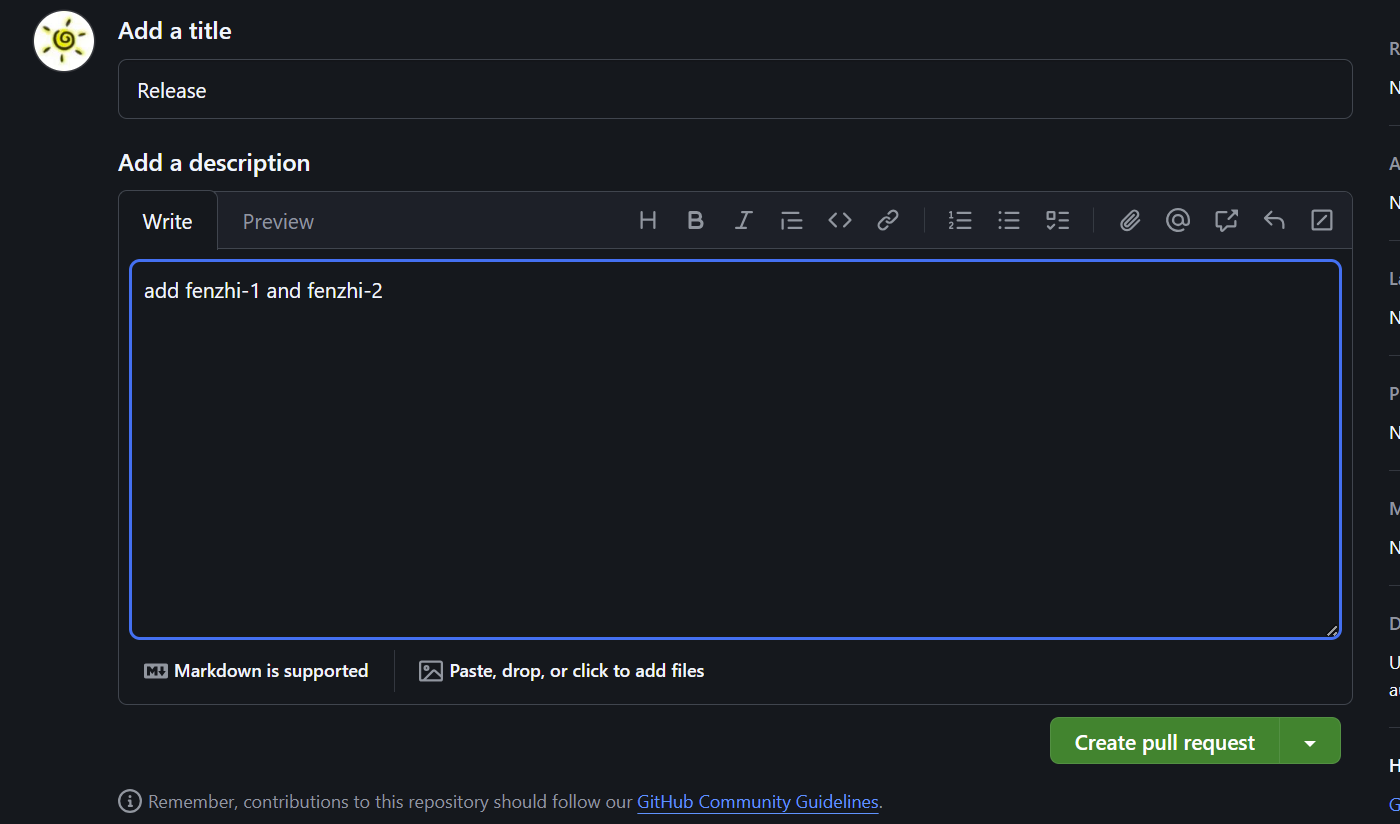This screenshot has width=1400, height=824.
Task: Insert a quote block
Action: click(791, 220)
